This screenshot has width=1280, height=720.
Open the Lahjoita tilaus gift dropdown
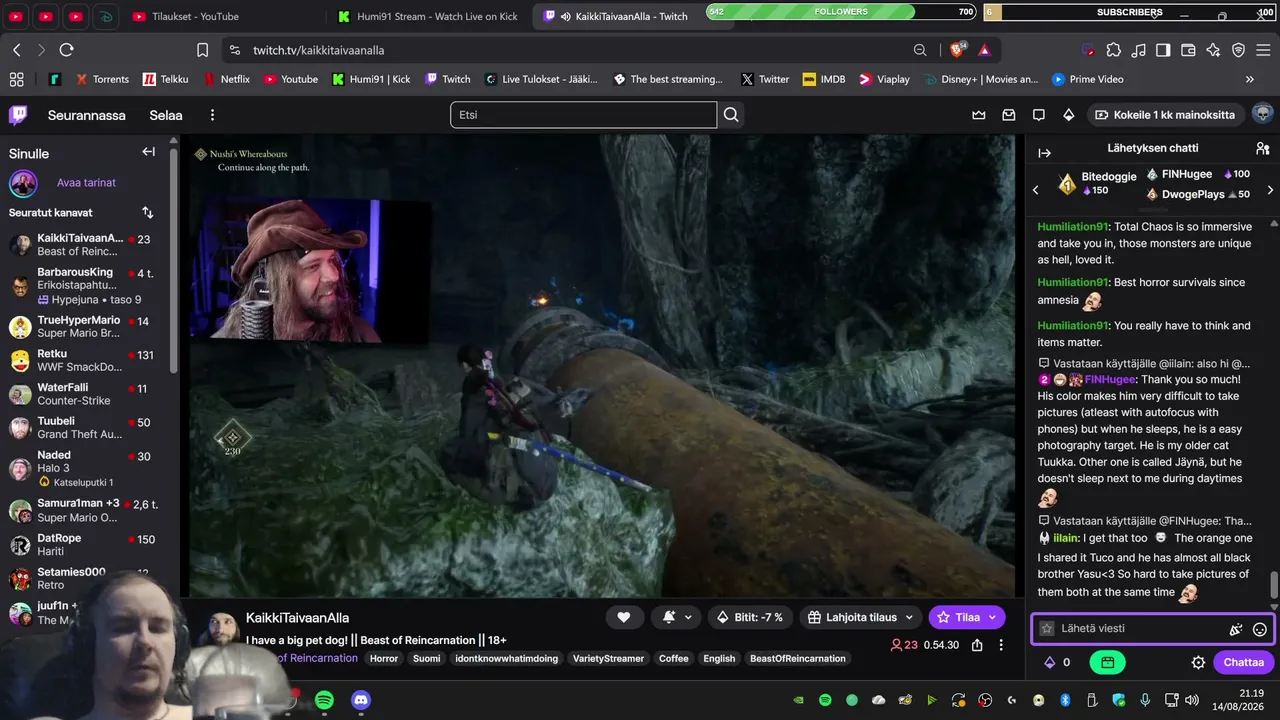tap(860, 617)
